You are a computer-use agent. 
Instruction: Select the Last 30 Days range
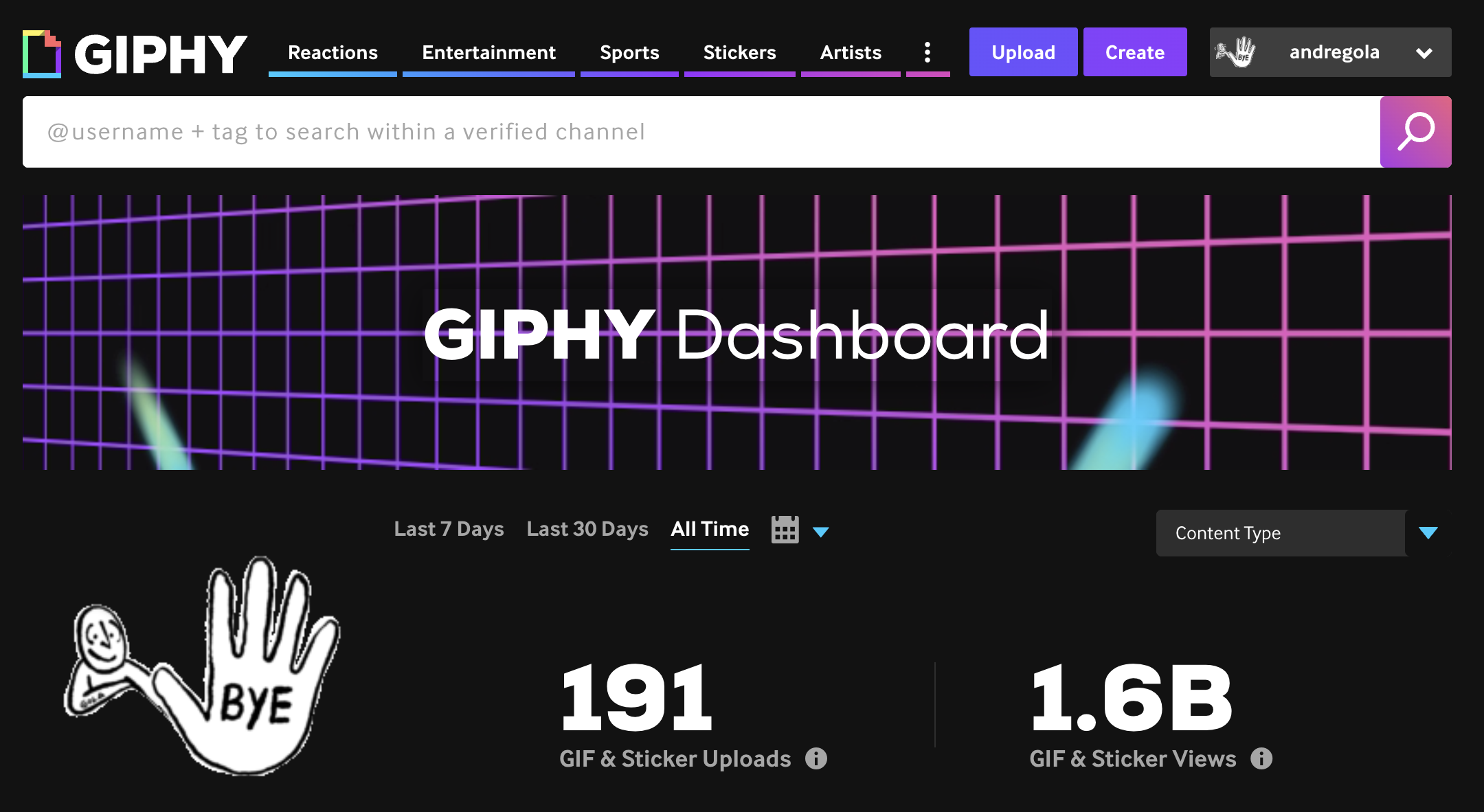[587, 529]
